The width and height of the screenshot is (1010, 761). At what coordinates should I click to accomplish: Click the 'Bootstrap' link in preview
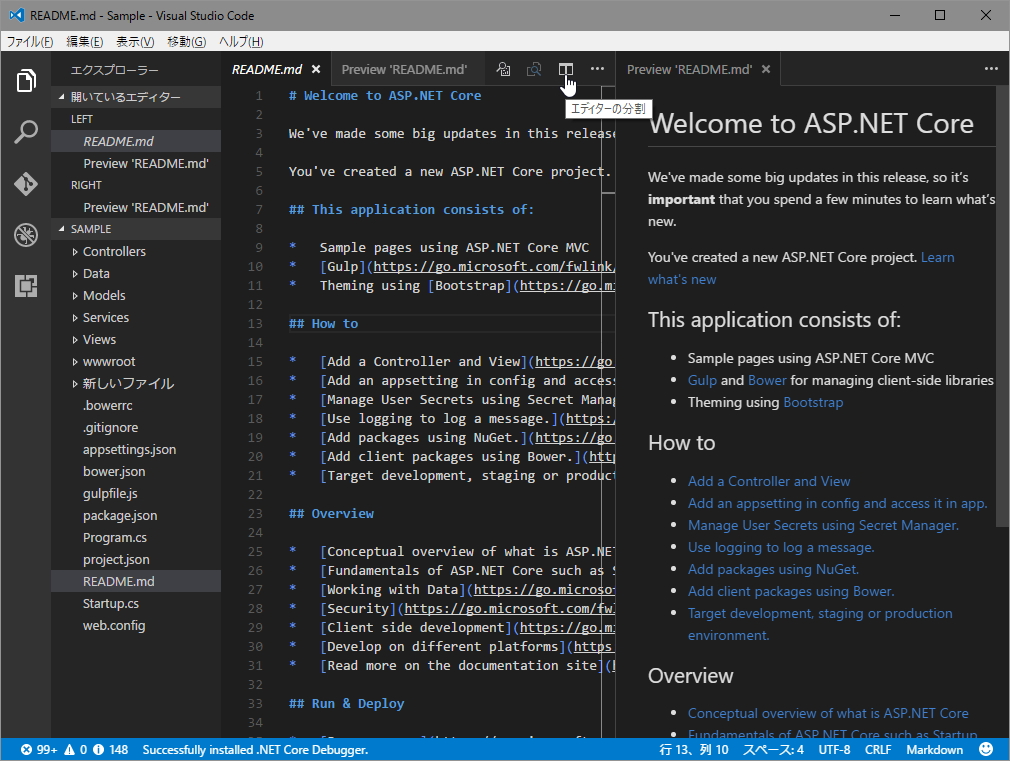[813, 402]
